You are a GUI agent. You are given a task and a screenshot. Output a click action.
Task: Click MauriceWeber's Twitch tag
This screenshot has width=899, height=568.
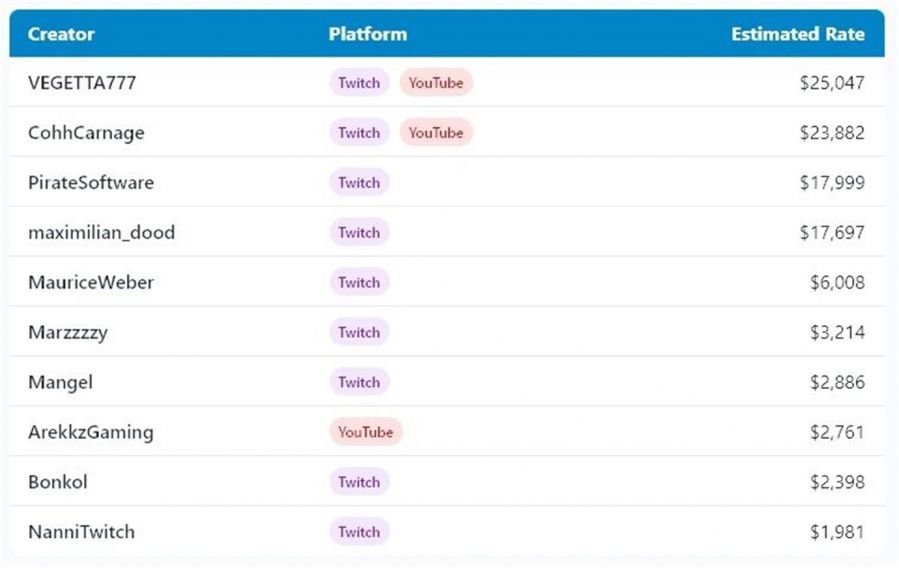tap(359, 283)
